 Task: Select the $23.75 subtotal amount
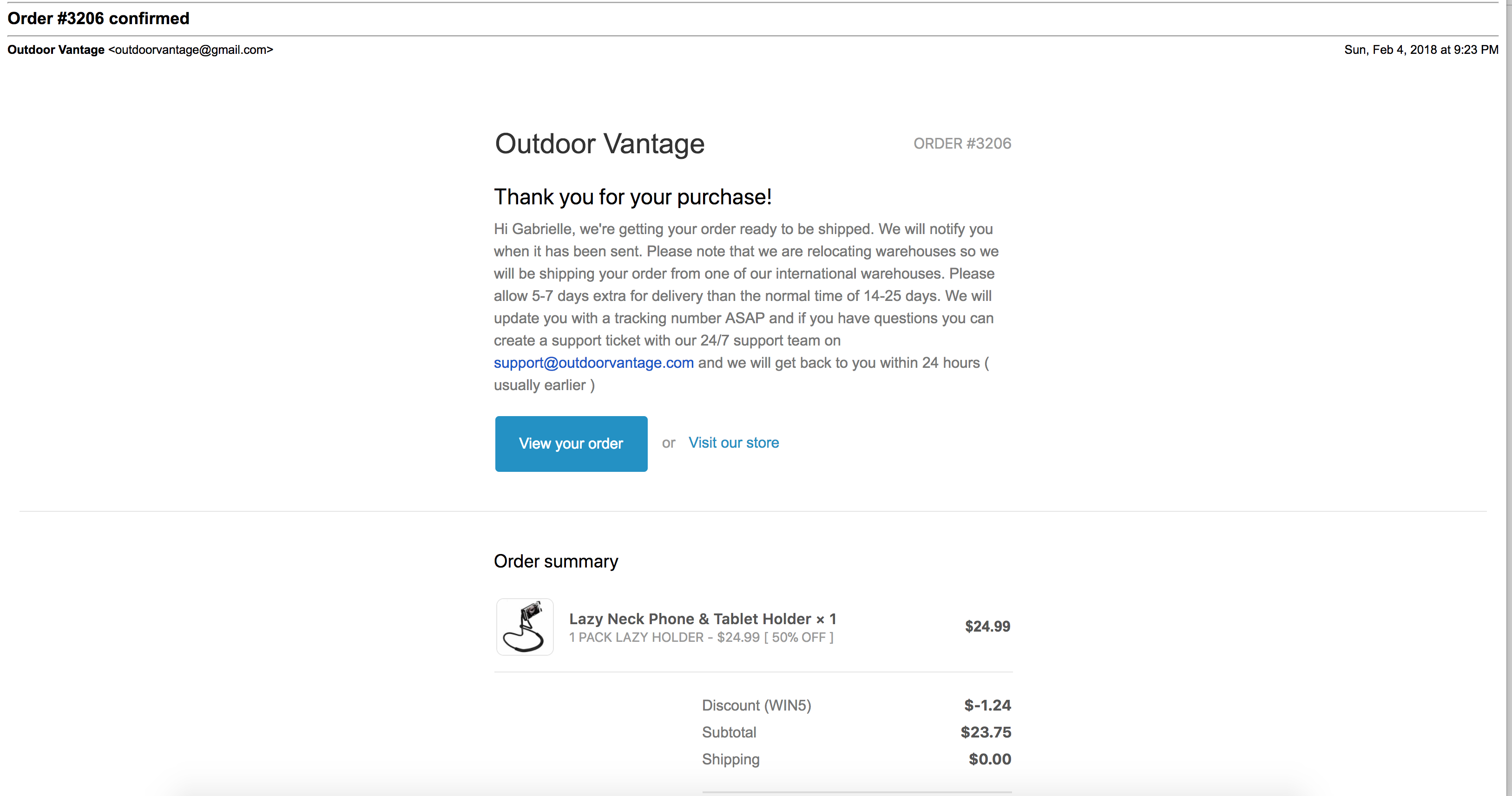[986, 732]
